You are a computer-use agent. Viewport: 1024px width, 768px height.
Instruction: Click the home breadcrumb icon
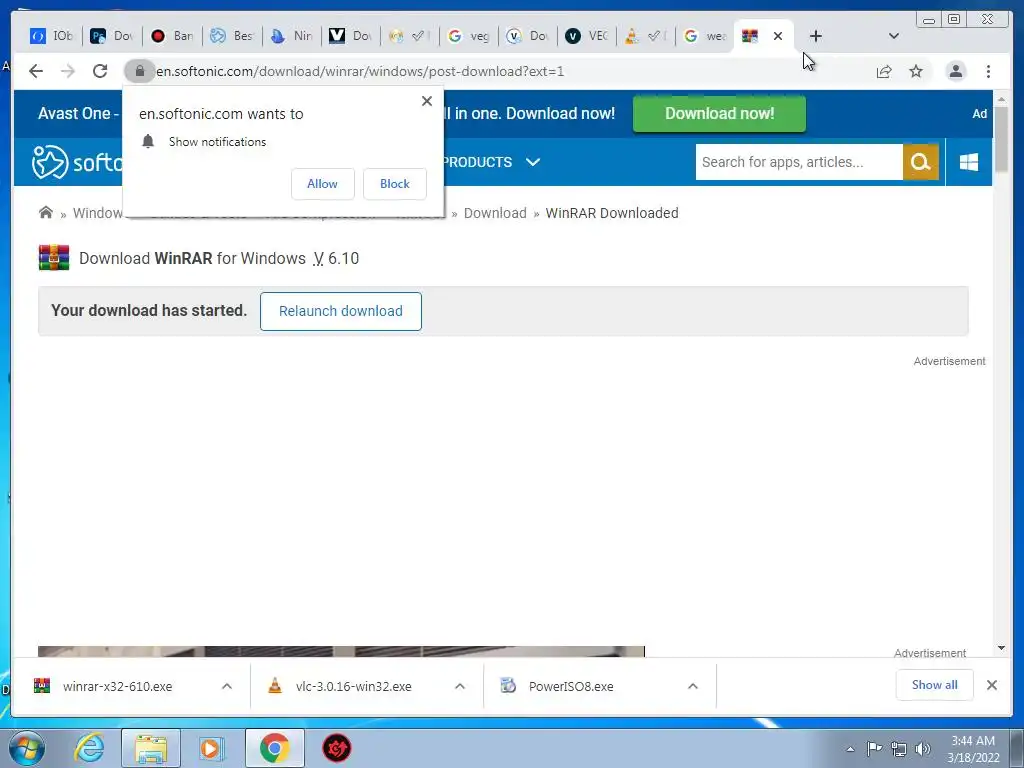tap(46, 213)
